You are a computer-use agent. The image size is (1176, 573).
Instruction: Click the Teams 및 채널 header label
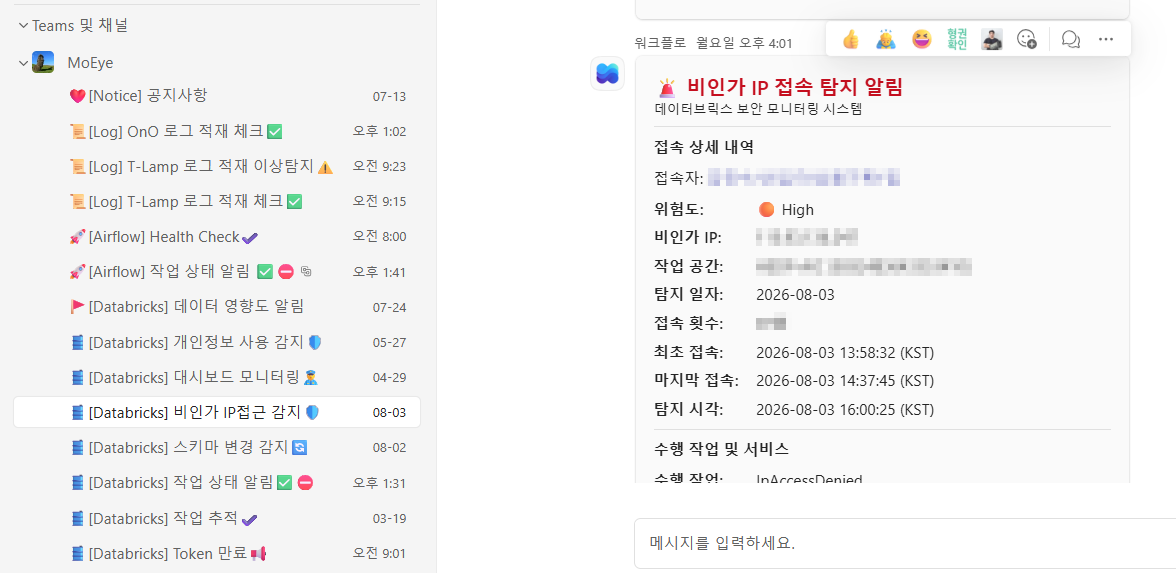(x=80, y=26)
